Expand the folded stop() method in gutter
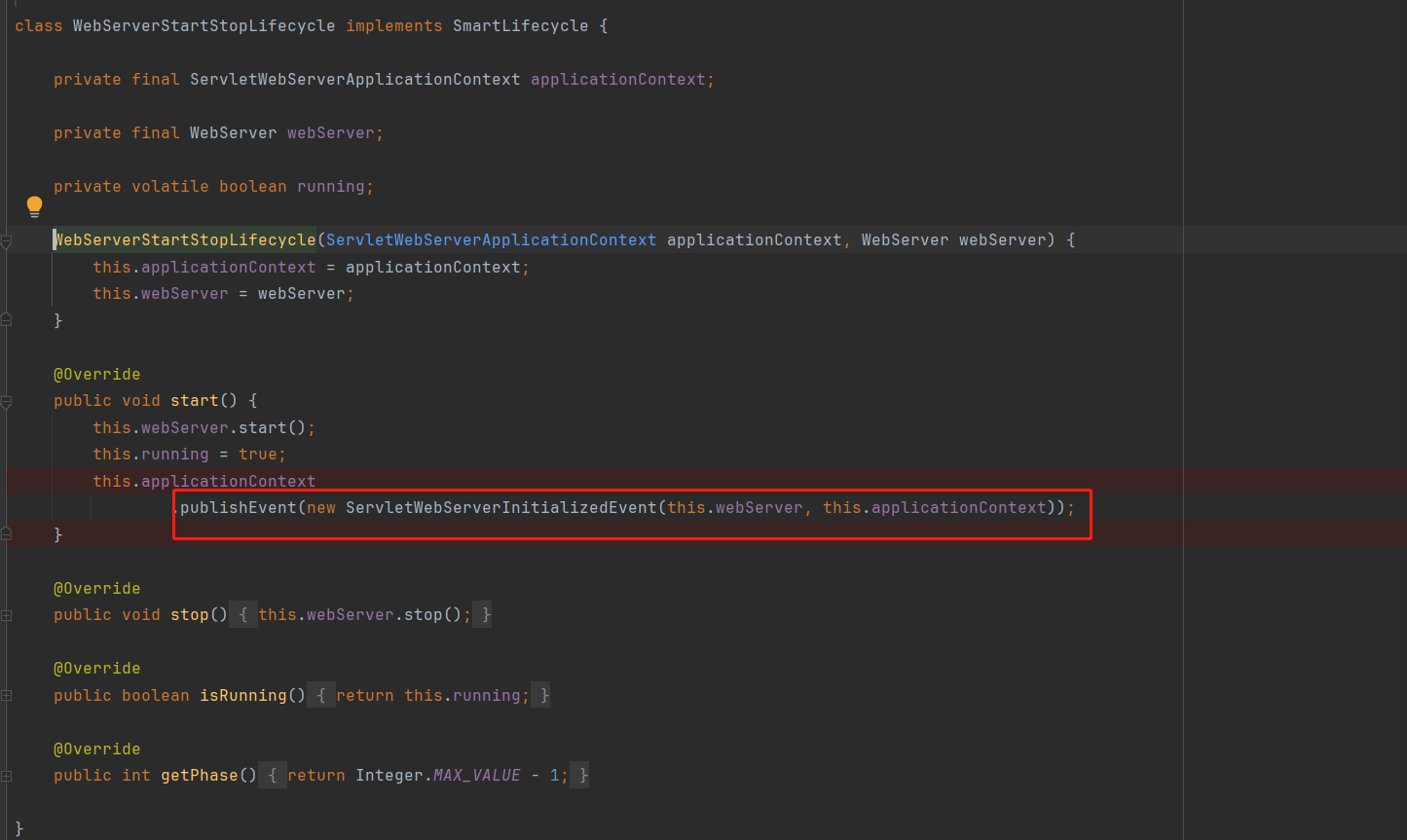Screen dimensions: 1407x840 (6, 615)
